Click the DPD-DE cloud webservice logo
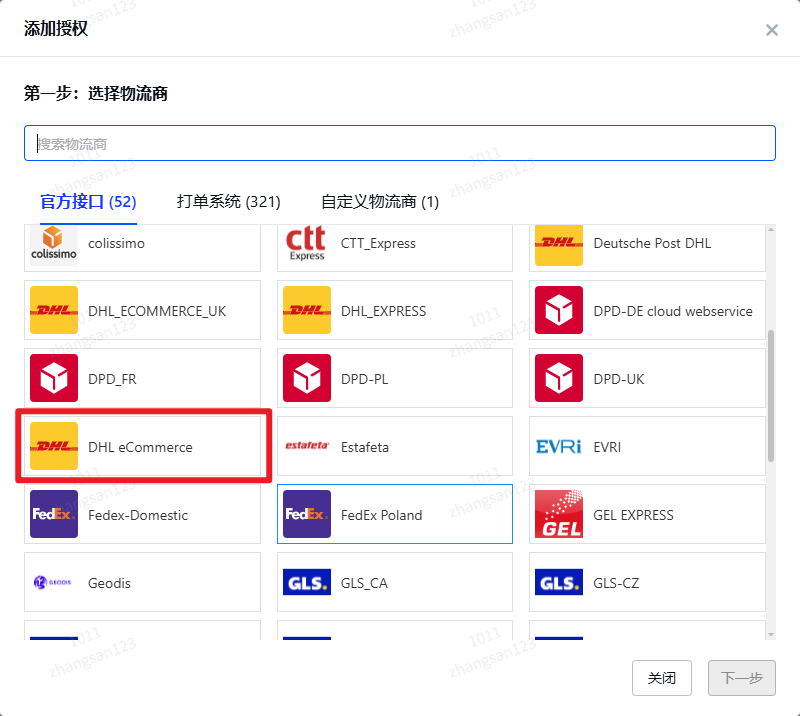 pyautogui.click(x=559, y=310)
